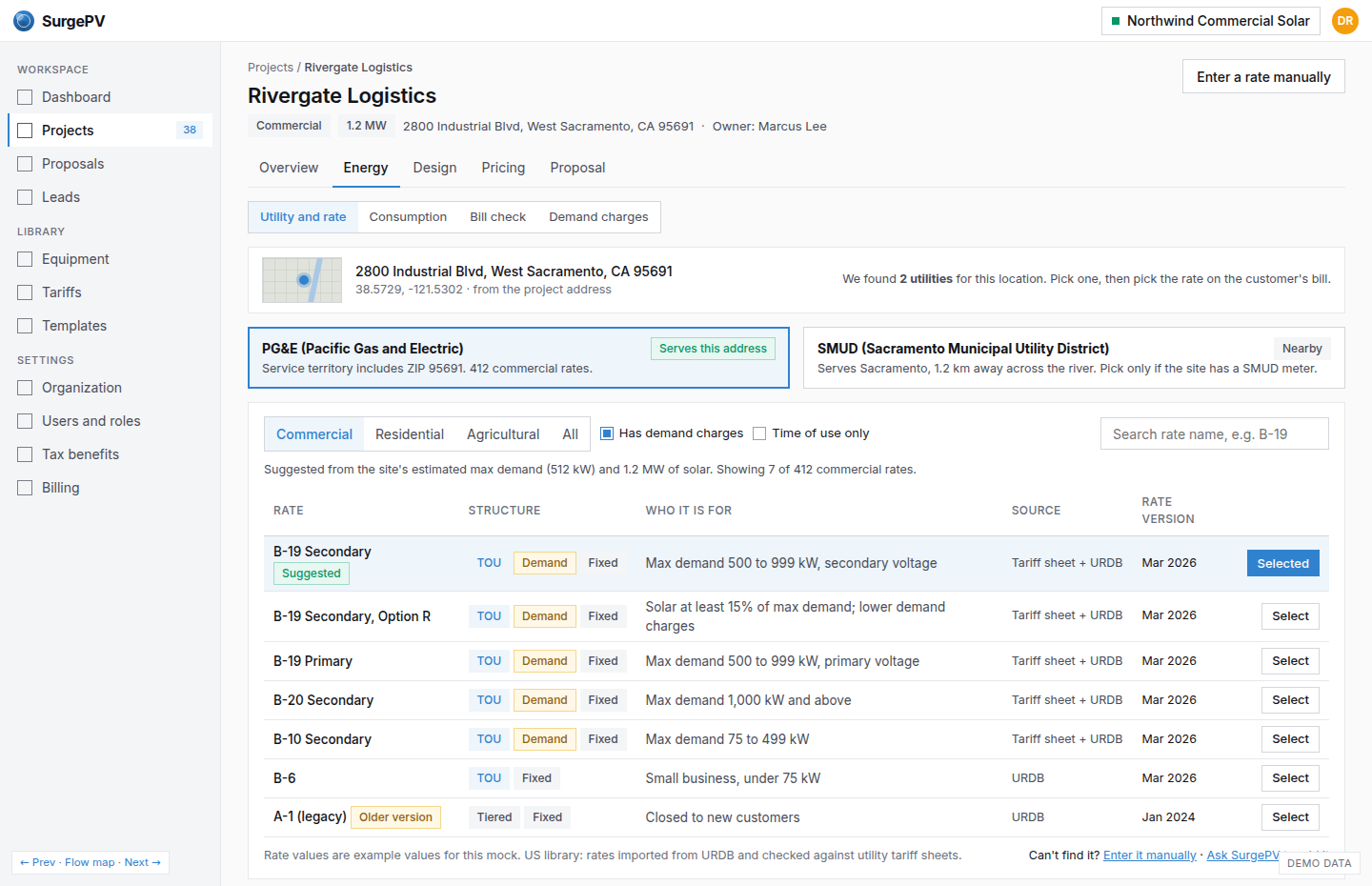Pick the SMUD utility card

(1074, 358)
